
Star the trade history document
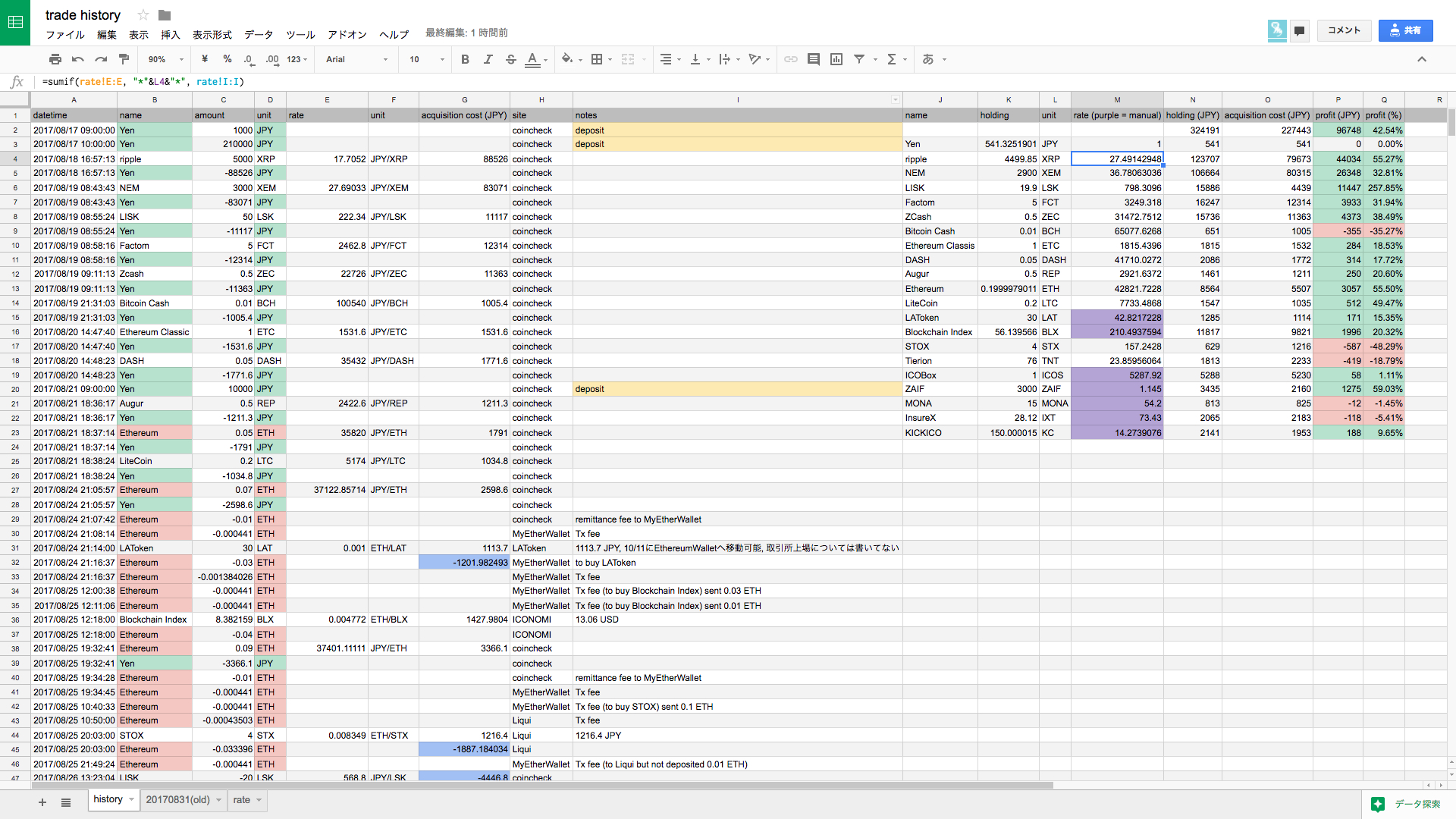tap(143, 15)
